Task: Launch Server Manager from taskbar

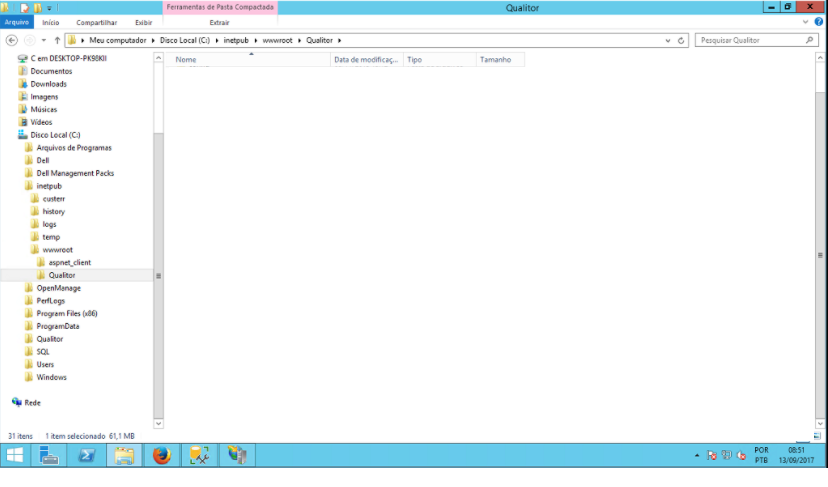Action: pyautogui.click(x=49, y=455)
